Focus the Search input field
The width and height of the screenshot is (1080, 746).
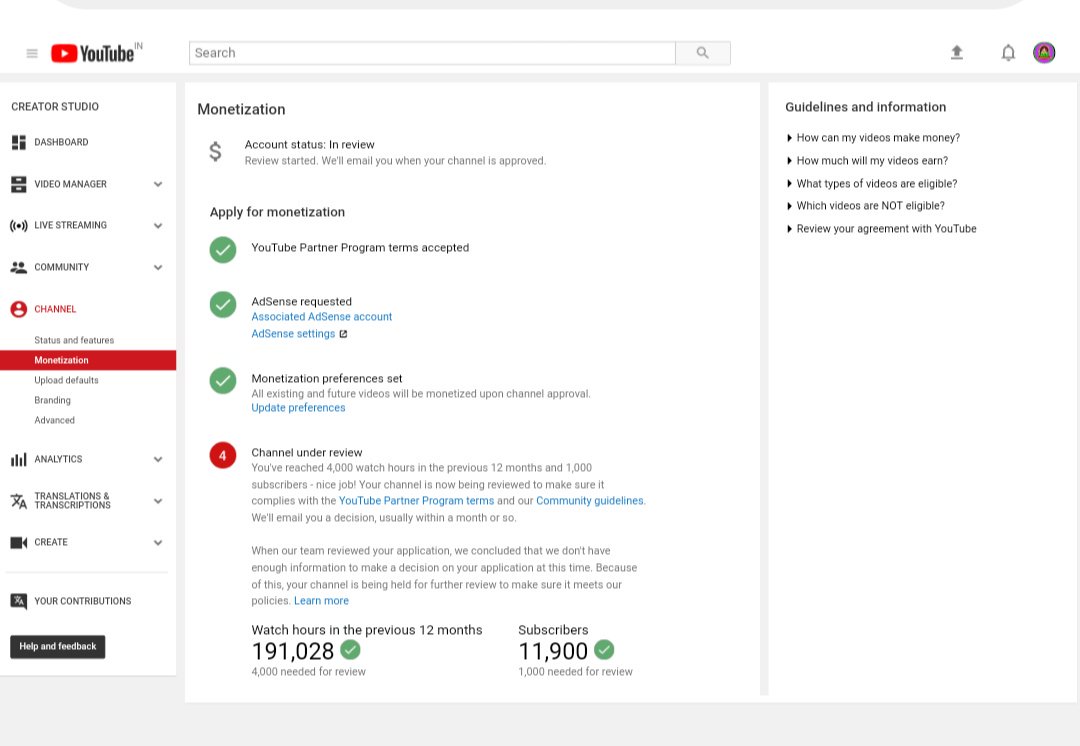pyautogui.click(x=432, y=53)
